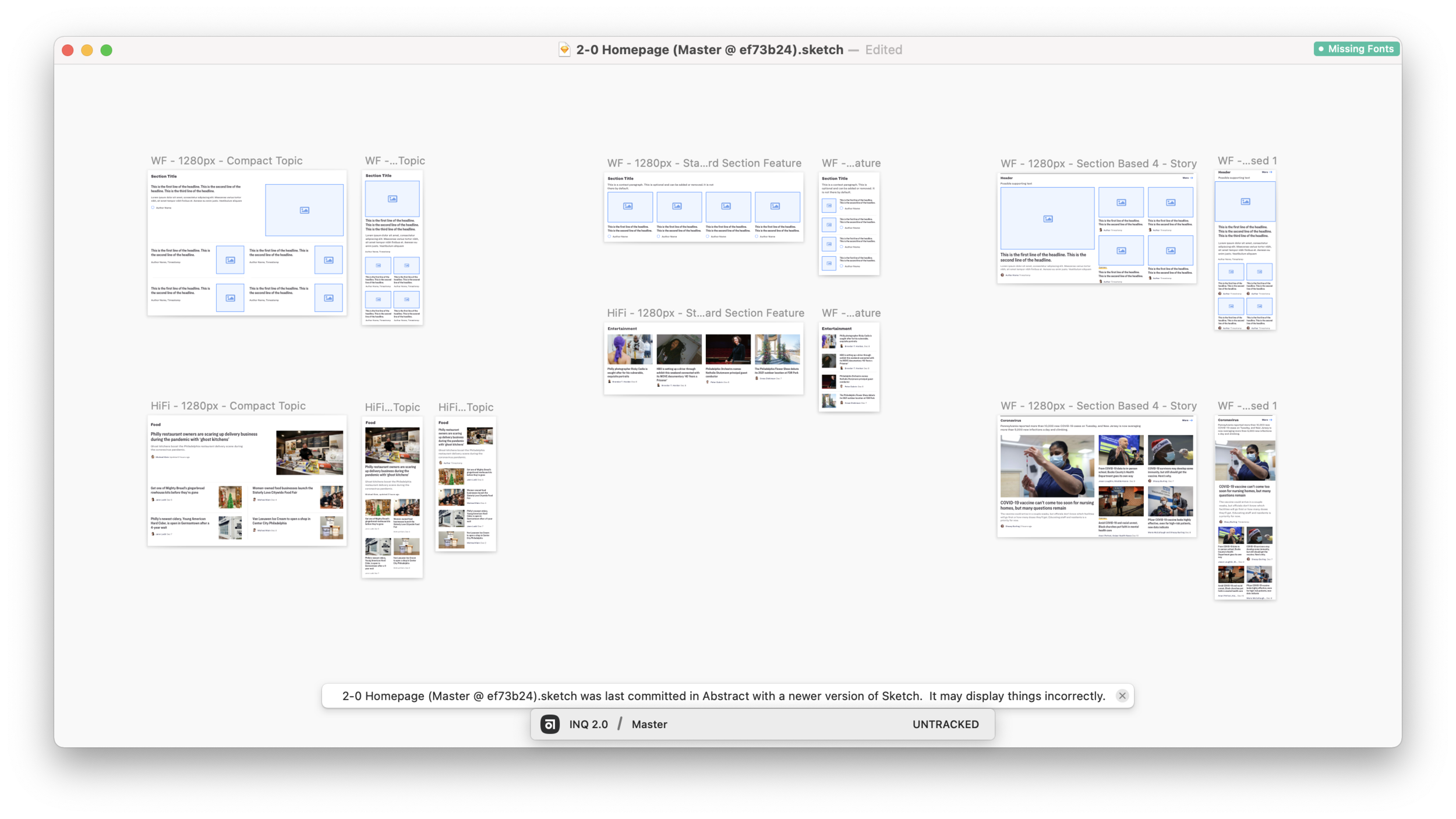Click the Edited label in title bar
Screen dimensions: 1456x819
click(x=883, y=50)
